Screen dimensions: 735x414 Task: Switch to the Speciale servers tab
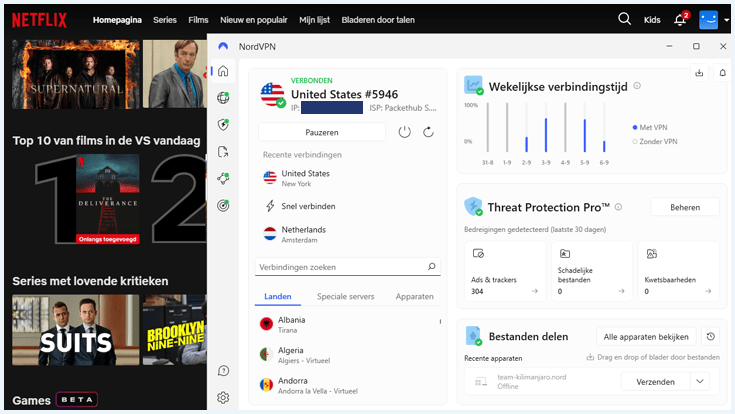coord(345,296)
